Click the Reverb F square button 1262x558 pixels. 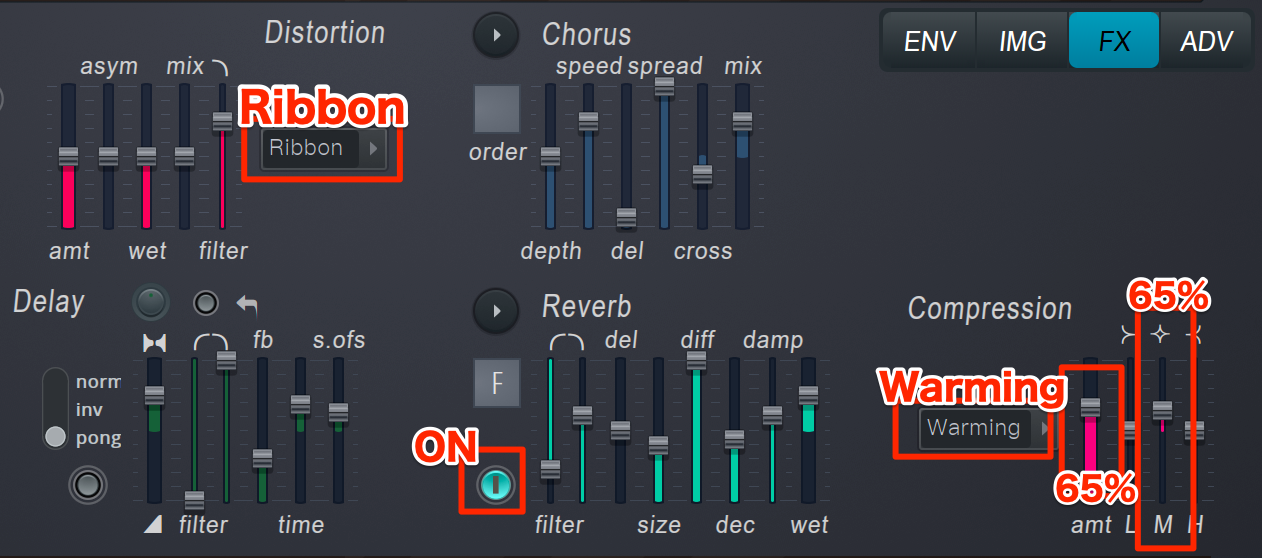tap(497, 384)
